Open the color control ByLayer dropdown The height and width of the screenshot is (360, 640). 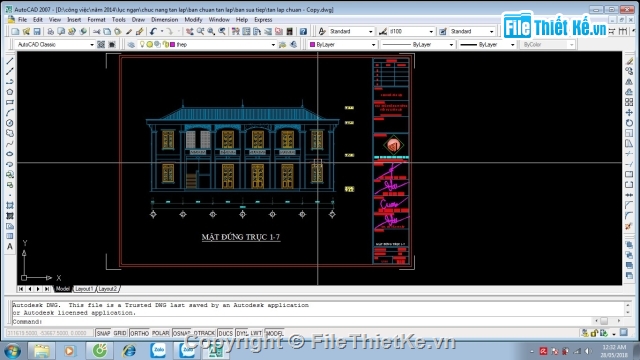(x=373, y=44)
